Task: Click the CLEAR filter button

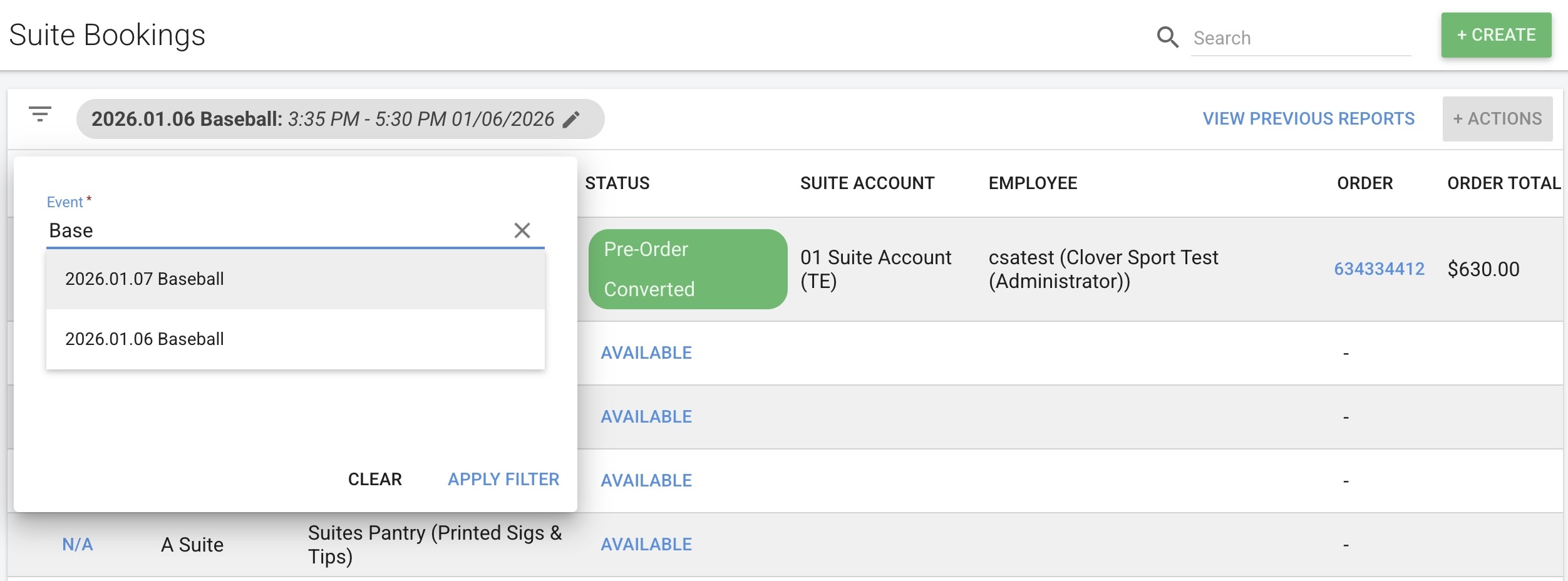Action: 375,479
